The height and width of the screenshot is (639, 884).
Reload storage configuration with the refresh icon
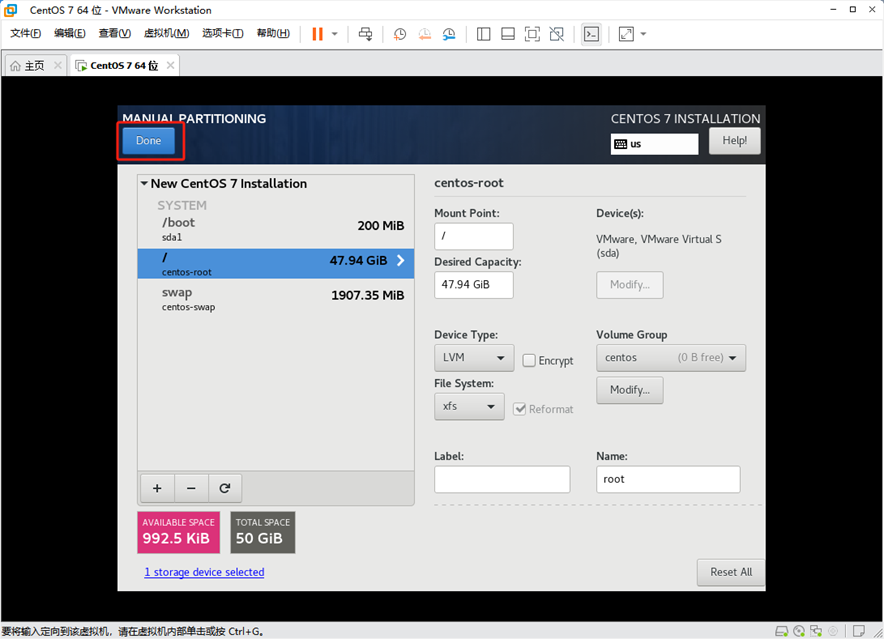click(225, 488)
